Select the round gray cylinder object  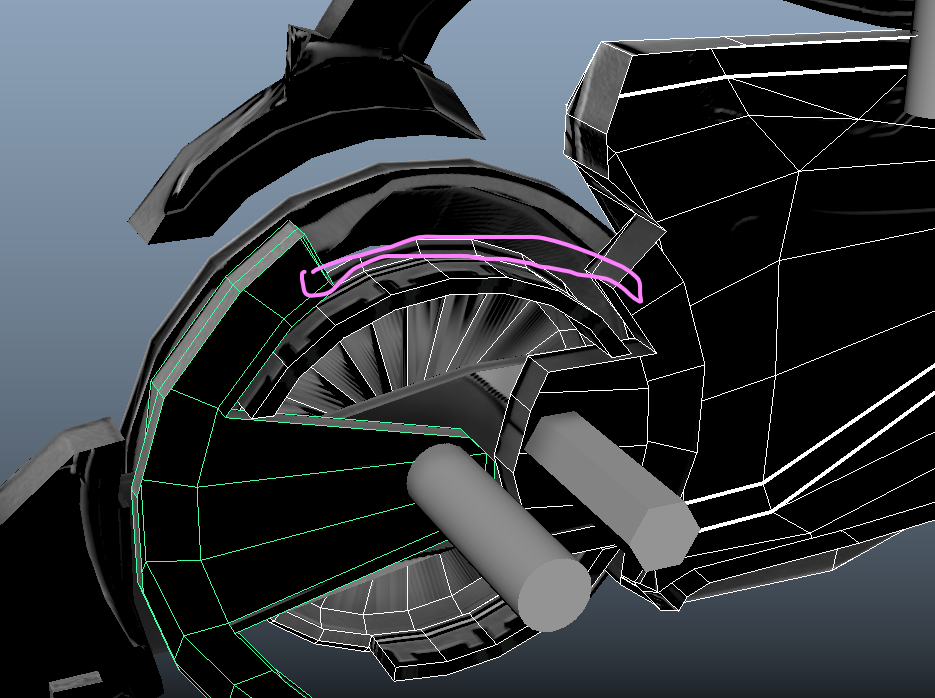tap(498, 536)
